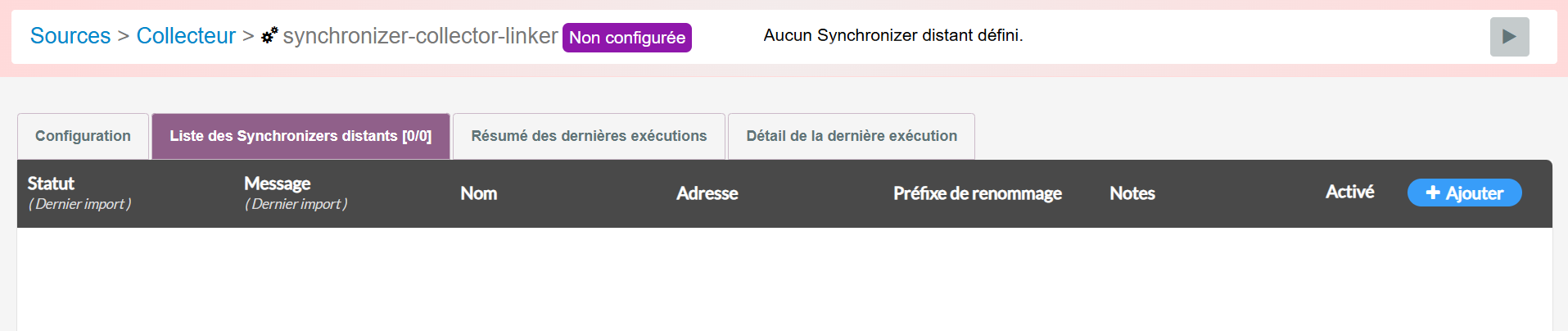
Task: Switch to the Configuration tab
Action: click(83, 136)
